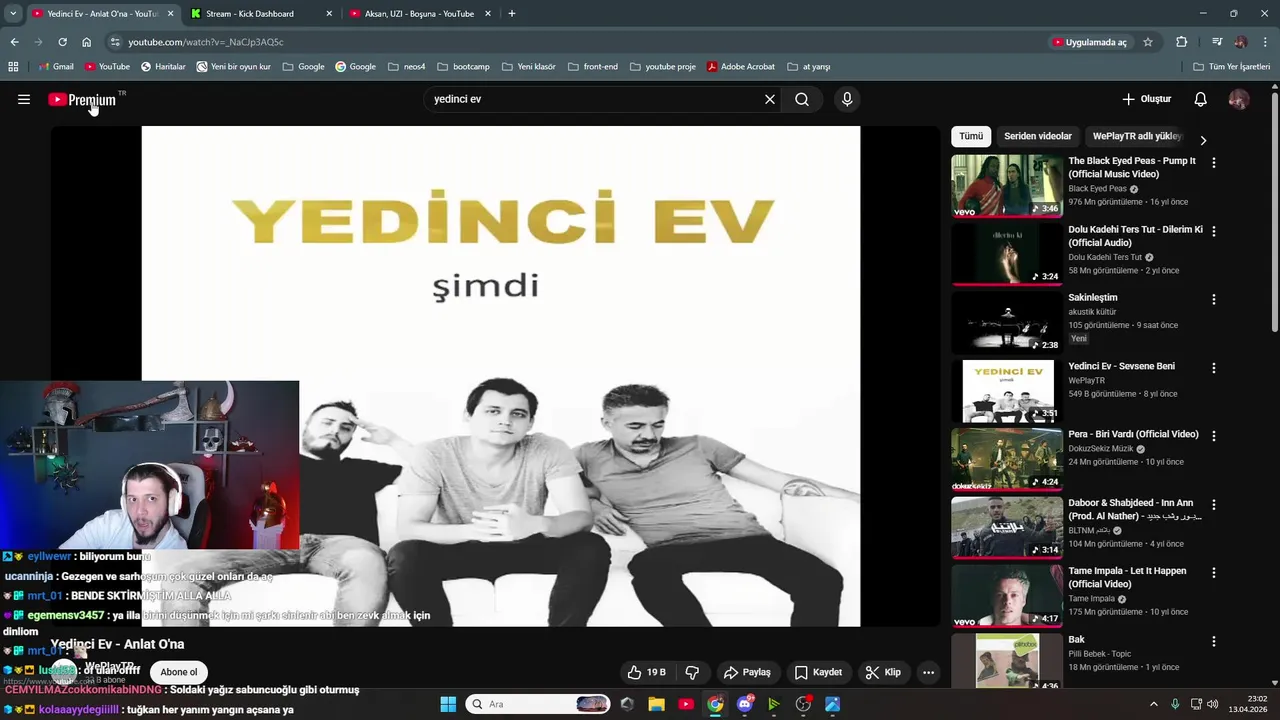Start voice search with the microphone

click(x=847, y=99)
